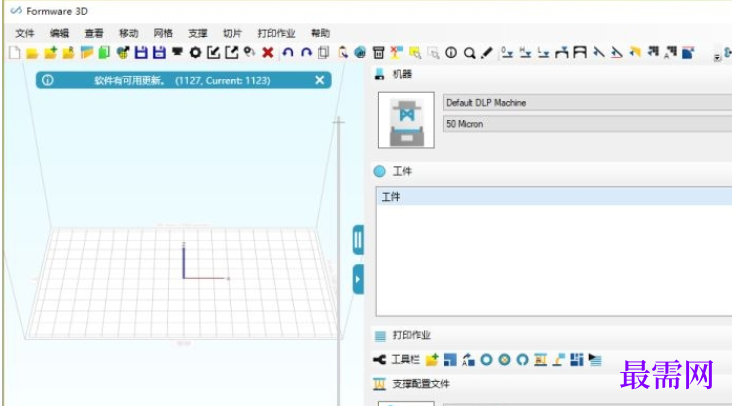Open the Default DLP Machine dropdown
The height and width of the screenshot is (406, 732).
coord(587,103)
